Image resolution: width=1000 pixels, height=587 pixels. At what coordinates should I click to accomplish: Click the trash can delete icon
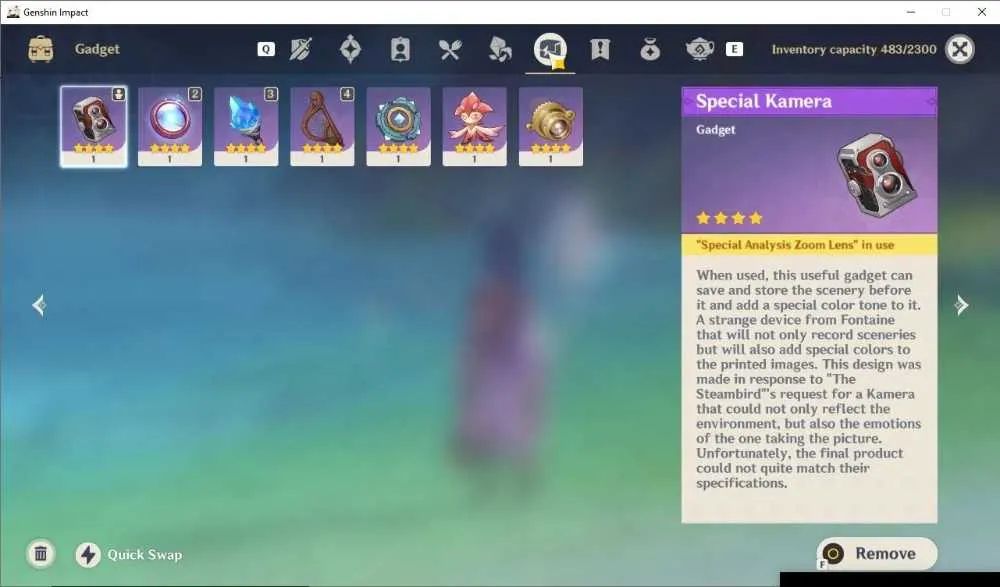click(x=41, y=554)
